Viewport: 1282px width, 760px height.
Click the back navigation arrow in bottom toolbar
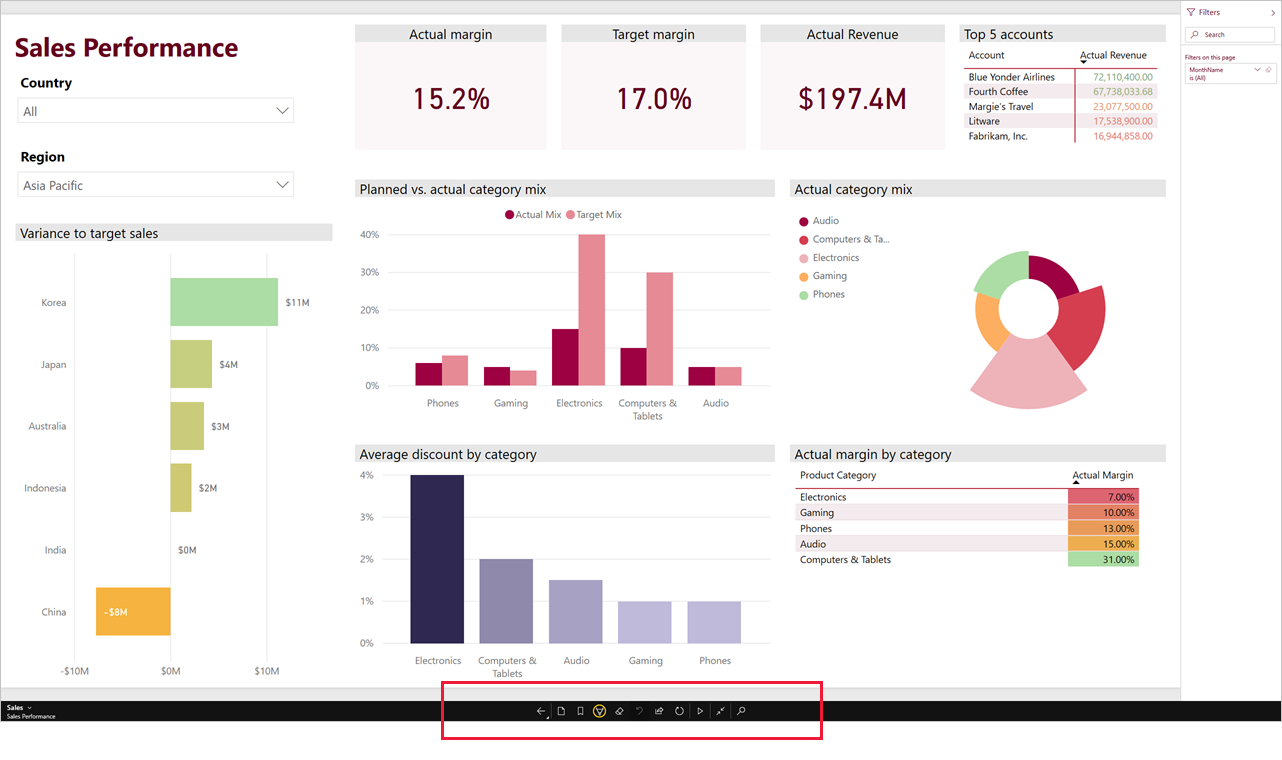[x=541, y=711]
